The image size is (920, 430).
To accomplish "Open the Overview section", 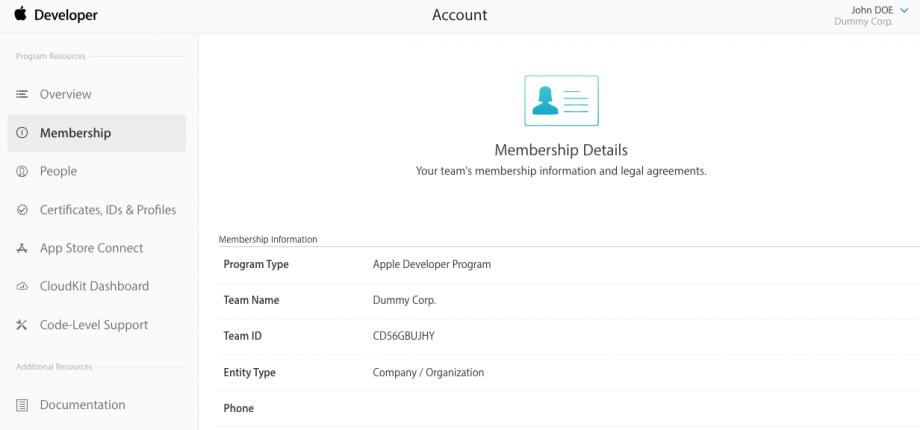I will [66, 94].
